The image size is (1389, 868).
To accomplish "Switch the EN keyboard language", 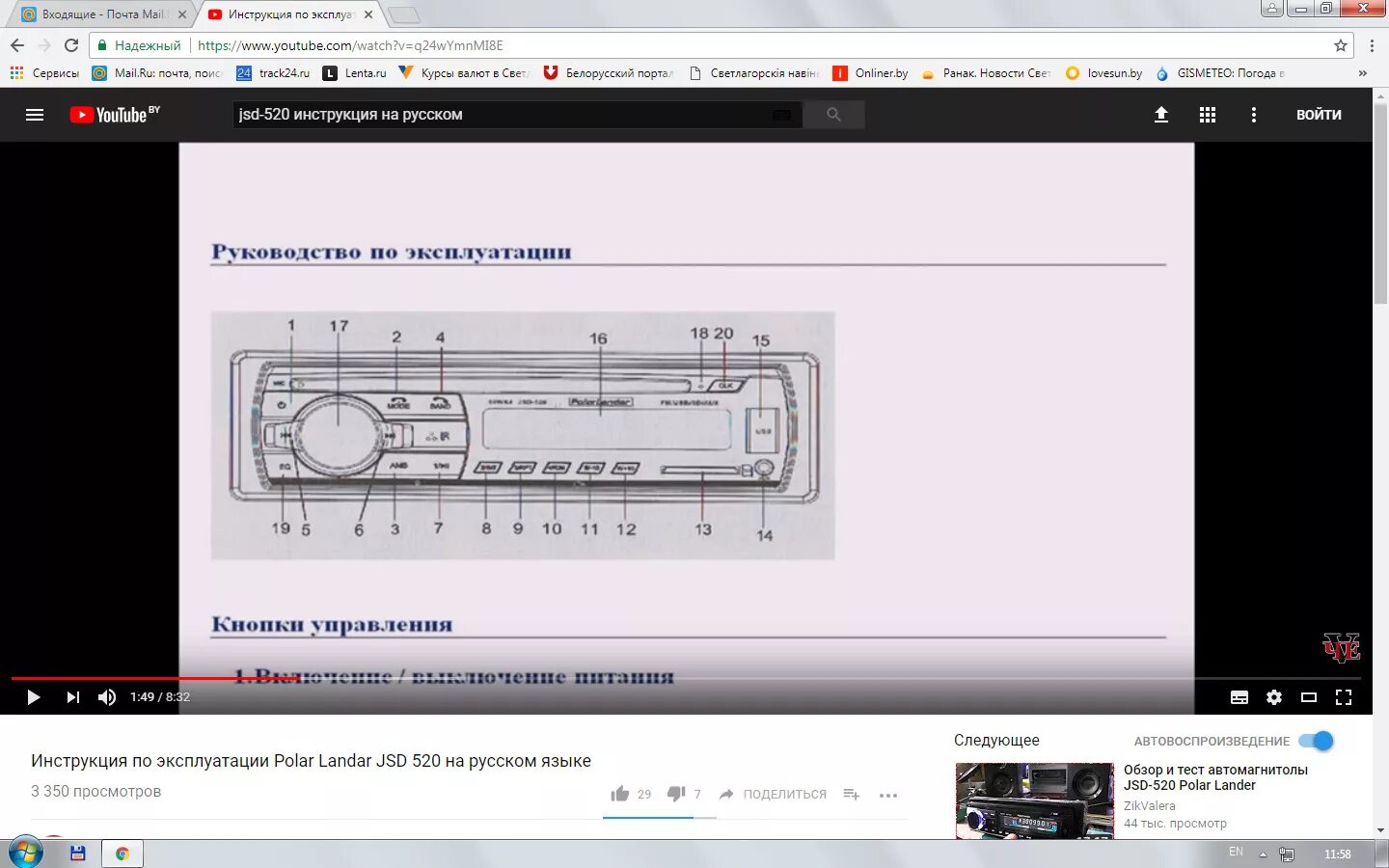I will [1236, 852].
